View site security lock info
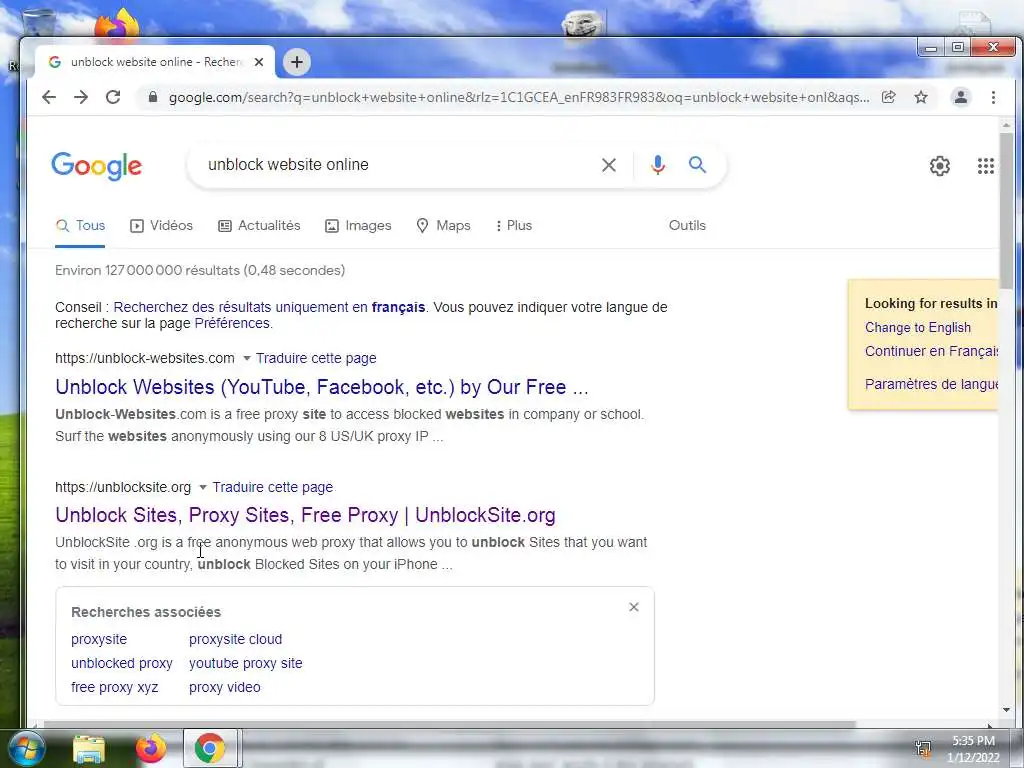This screenshot has width=1024, height=768. pos(153,97)
